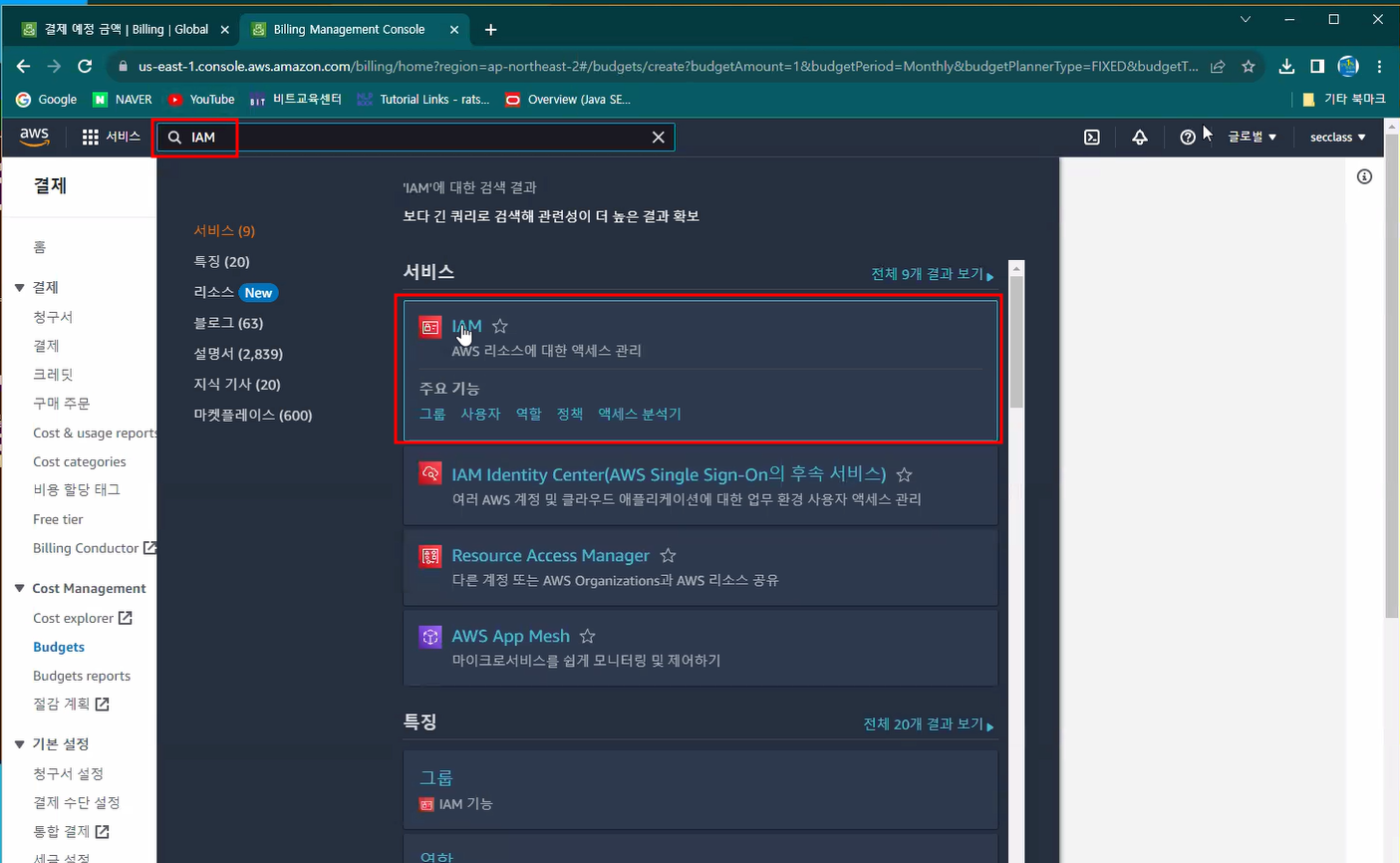Filter results by 지식 기사 (20)
Screen dimensions: 1400x863
coord(237,385)
